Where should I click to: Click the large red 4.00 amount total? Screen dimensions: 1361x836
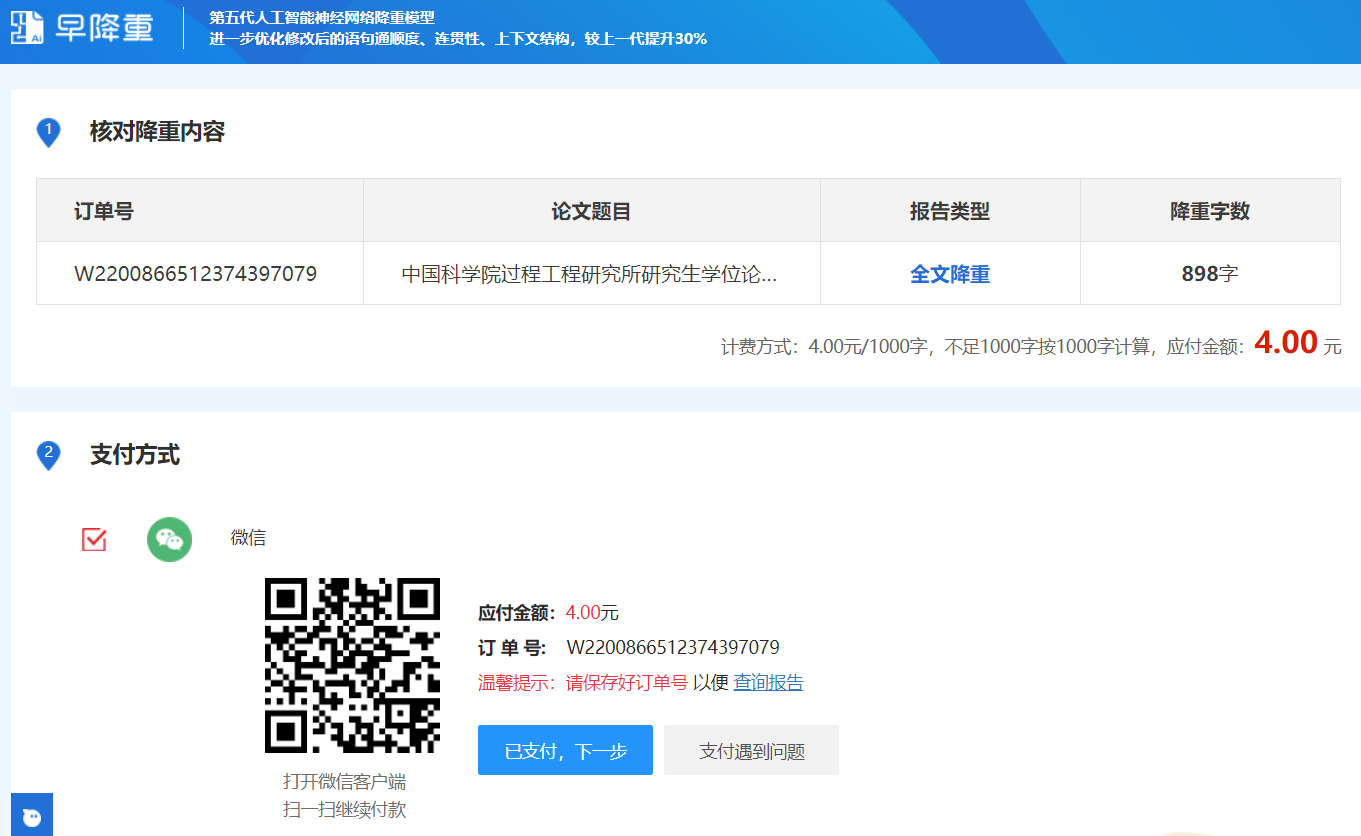tap(1286, 343)
